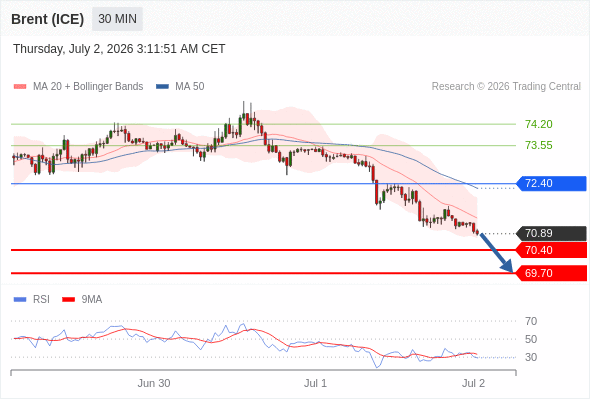Screen dimensions: 590x400
Task: Select the blue 72.40 pivot price tag
Action: pyautogui.click(x=551, y=184)
